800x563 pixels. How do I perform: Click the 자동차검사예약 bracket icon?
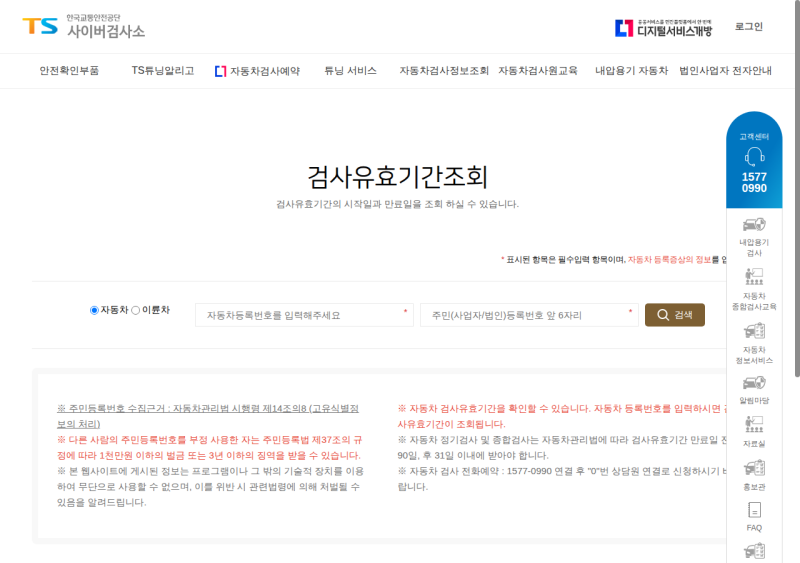pyautogui.click(x=220, y=71)
